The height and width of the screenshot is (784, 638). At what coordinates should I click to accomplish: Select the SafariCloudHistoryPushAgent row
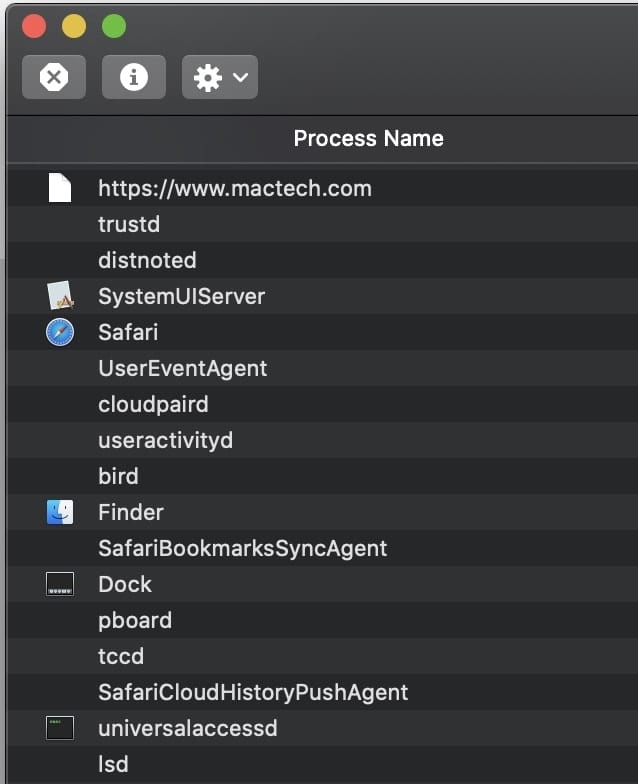(253, 692)
